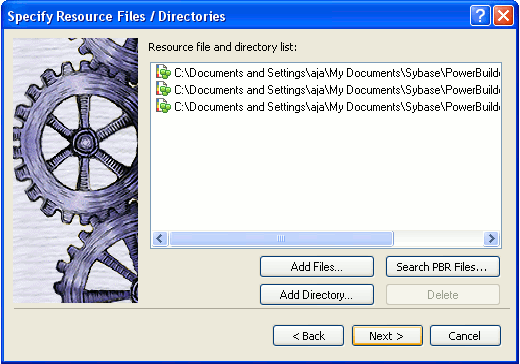This screenshot has width=520, height=364.
Task: Click the horizontal scrollbar thumb
Action: click(x=281, y=238)
